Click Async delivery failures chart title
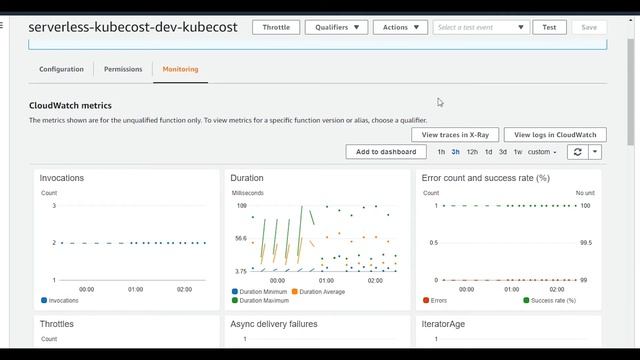The image size is (640, 360). [x=274, y=324]
